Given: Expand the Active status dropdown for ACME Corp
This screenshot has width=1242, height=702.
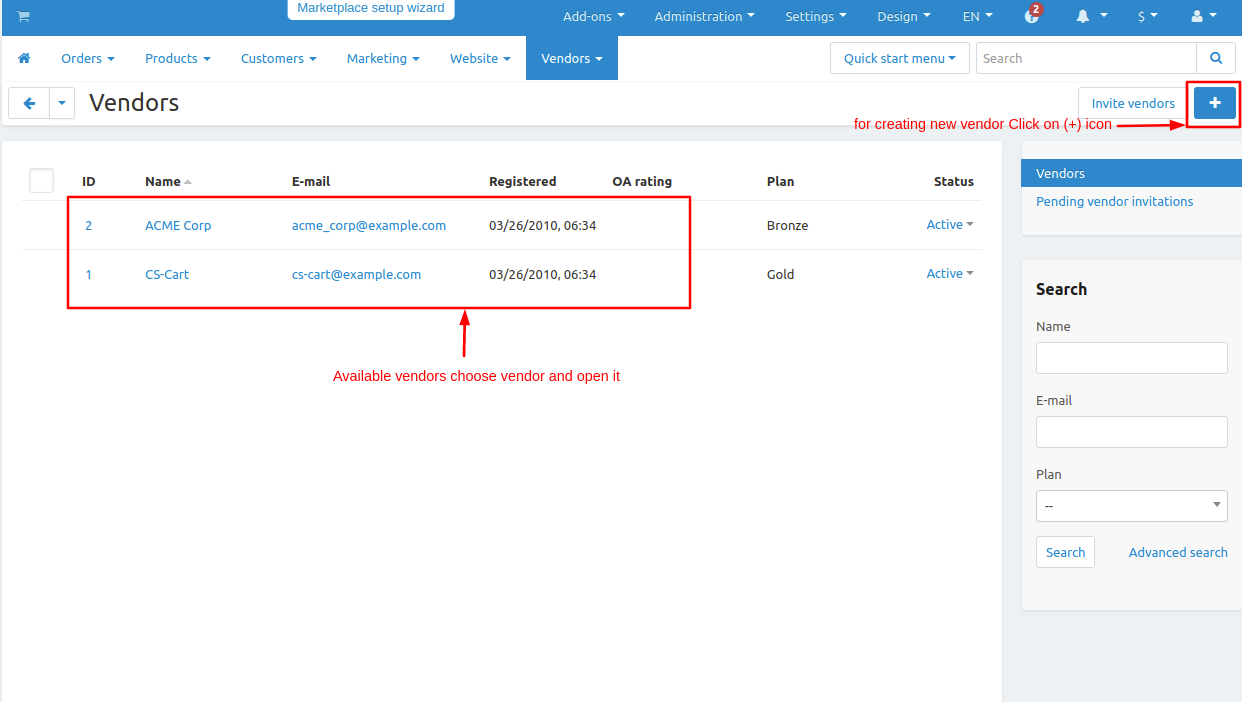Looking at the screenshot, I should tap(949, 225).
